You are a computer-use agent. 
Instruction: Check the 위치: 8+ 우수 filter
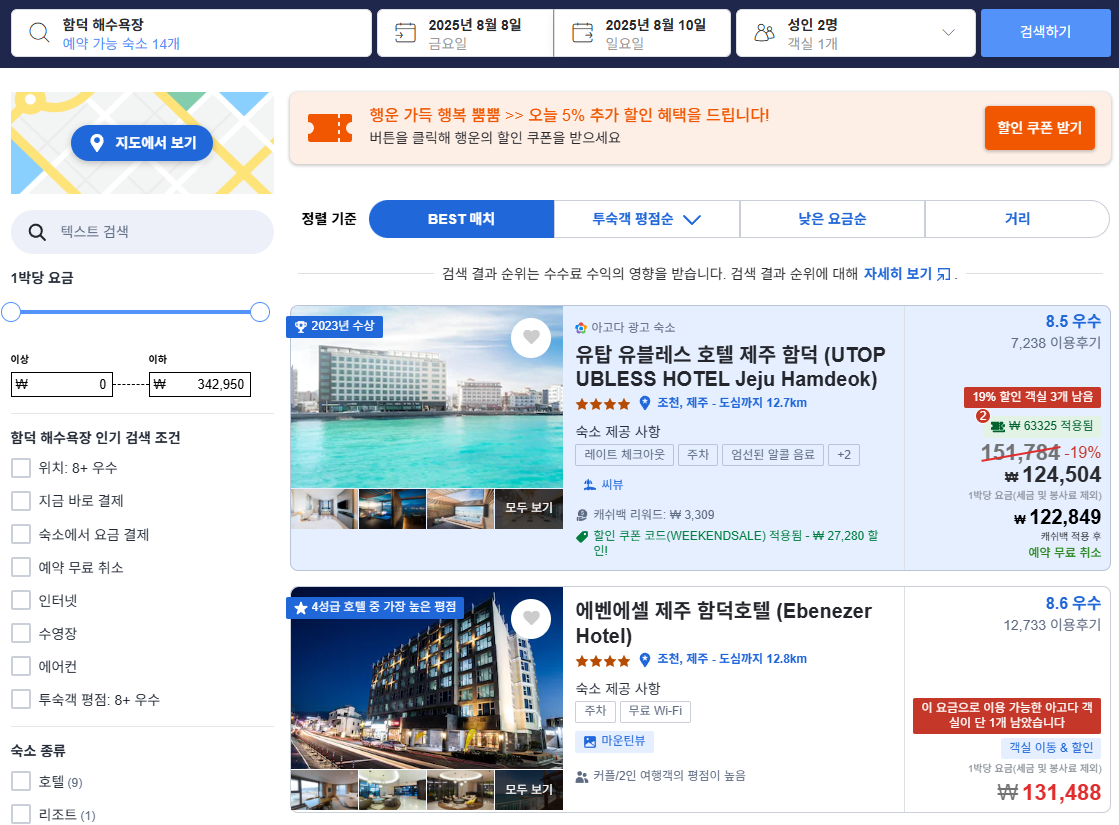(x=21, y=468)
